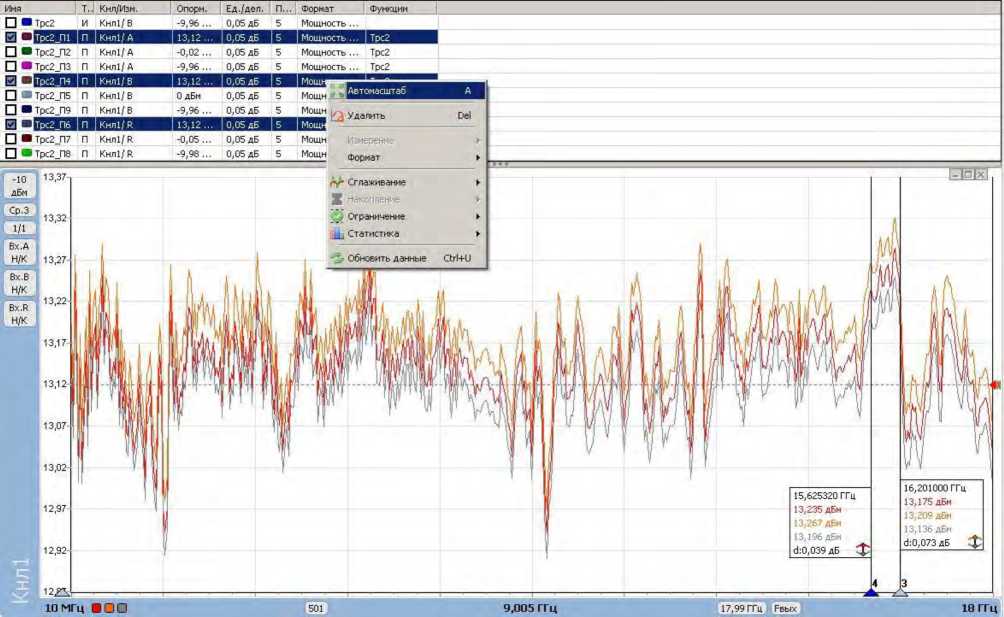Uncheck the Трс2_П1 trace checkbox

pyautogui.click(x=11, y=37)
